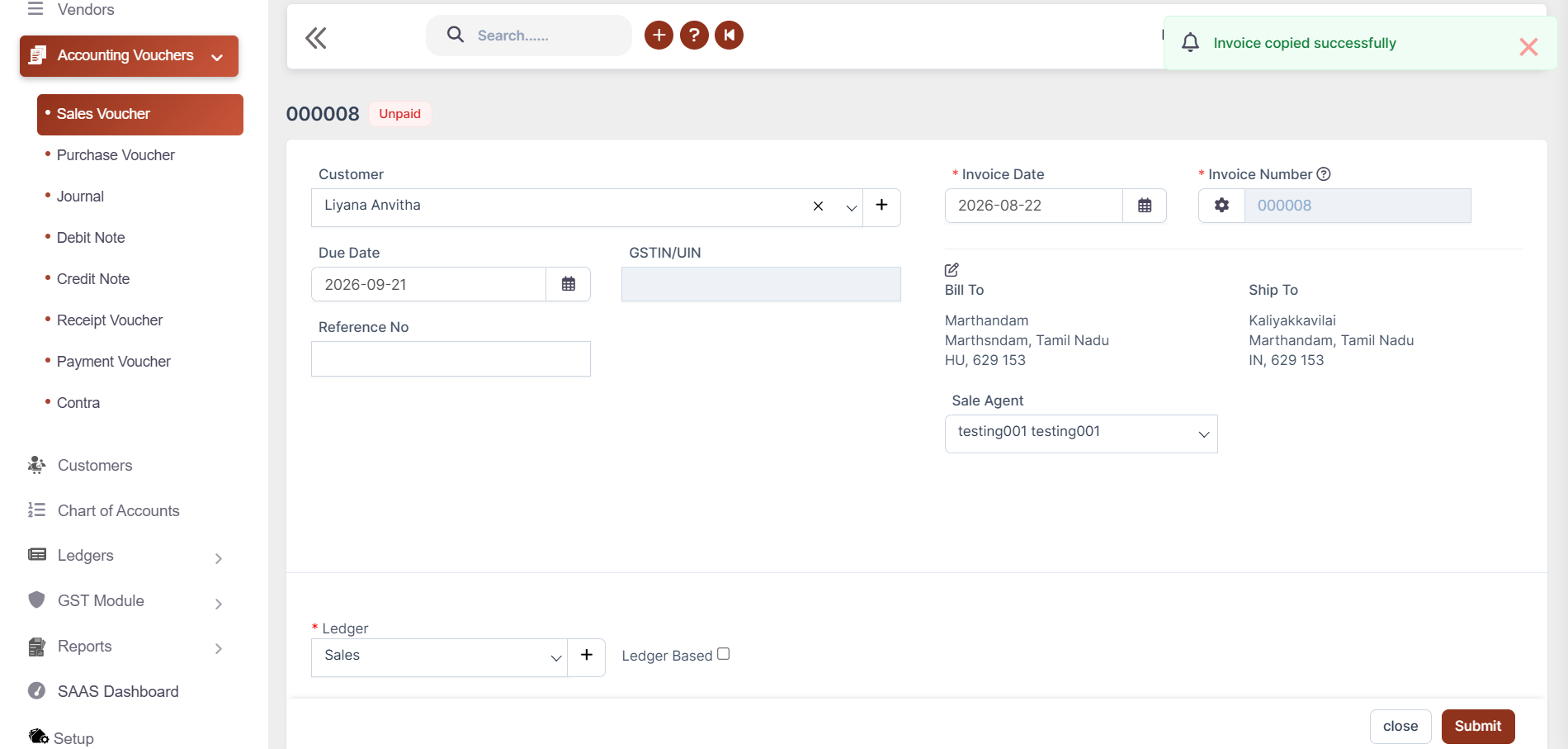Open help via question mark icon
1568x749 pixels.
pos(694,35)
